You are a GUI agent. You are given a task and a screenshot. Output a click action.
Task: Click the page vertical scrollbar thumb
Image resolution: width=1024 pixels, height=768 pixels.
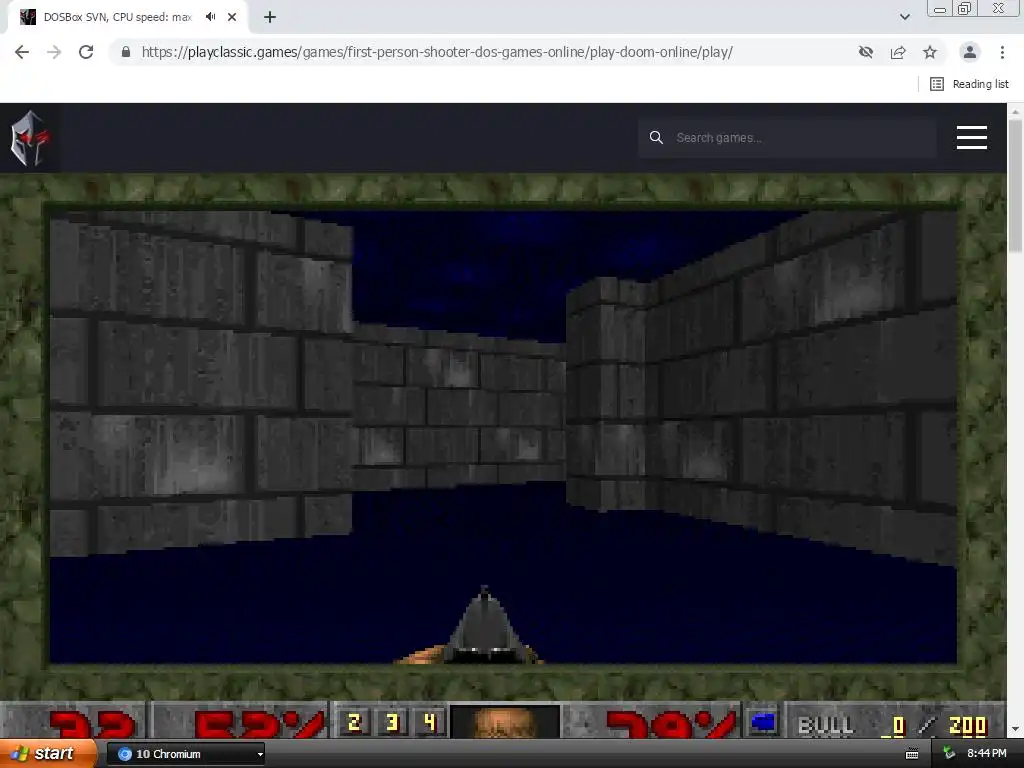1016,186
